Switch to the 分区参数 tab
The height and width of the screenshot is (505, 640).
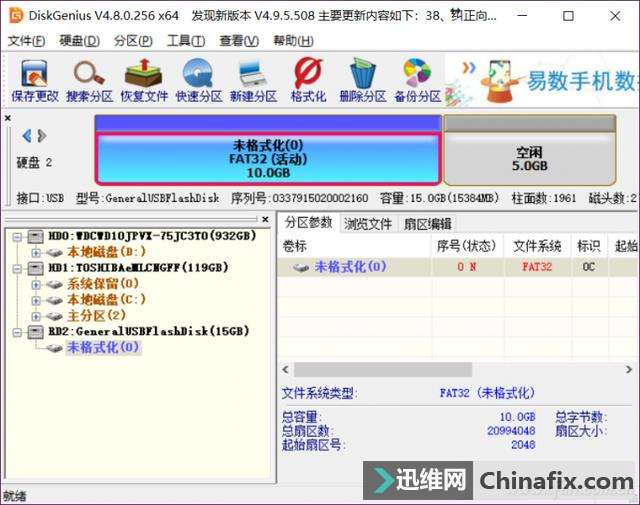308,222
